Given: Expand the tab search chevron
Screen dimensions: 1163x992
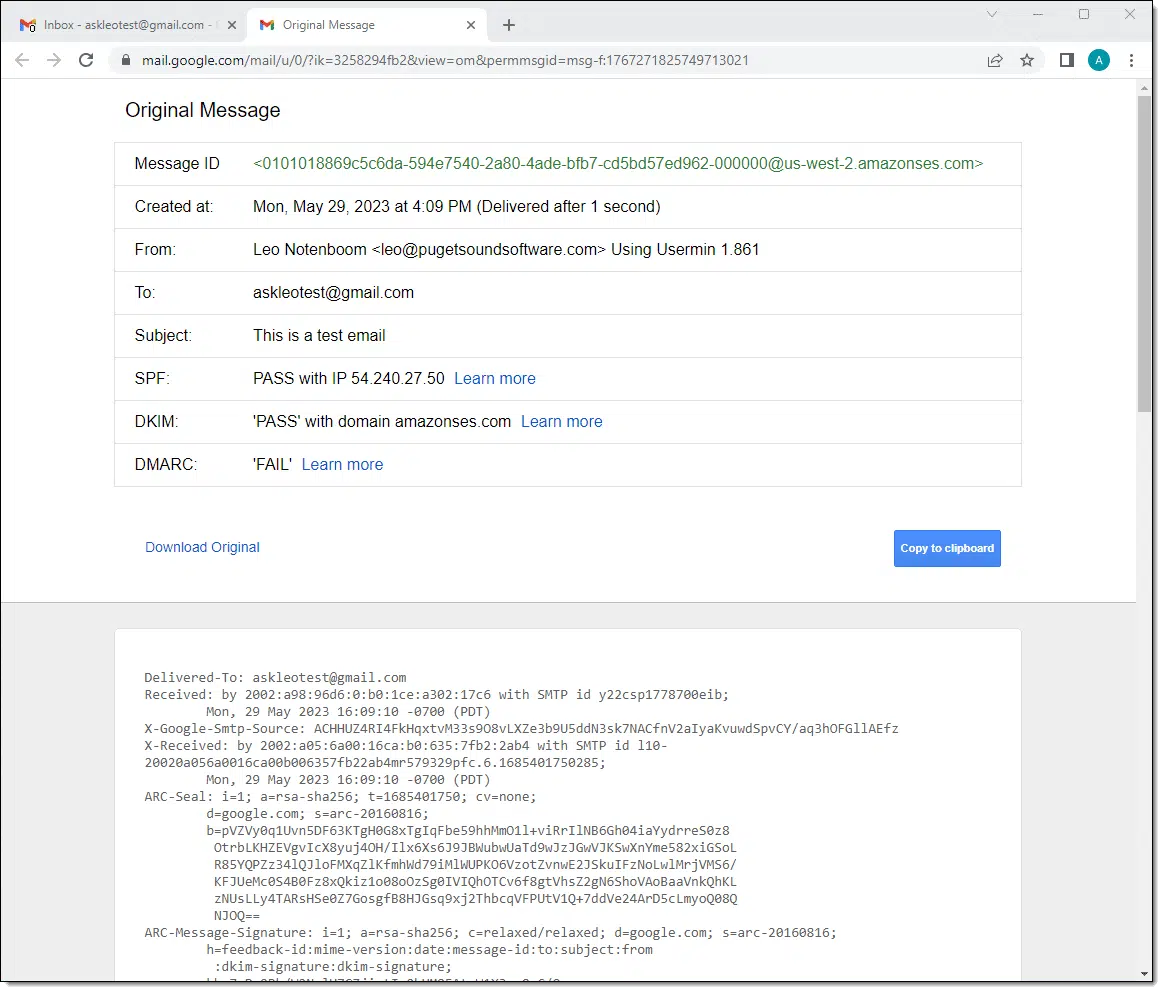Looking at the screenshot, I should click(992, 14).
